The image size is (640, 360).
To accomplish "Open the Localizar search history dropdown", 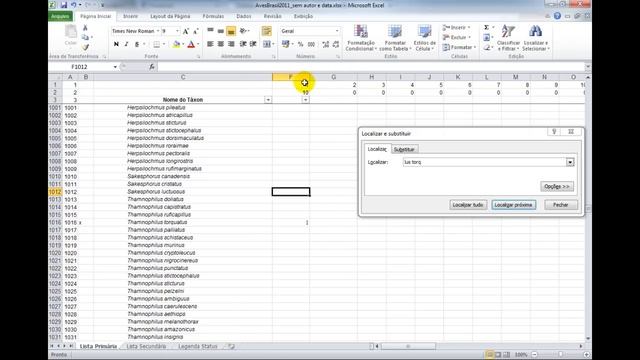I will point(570,162).
